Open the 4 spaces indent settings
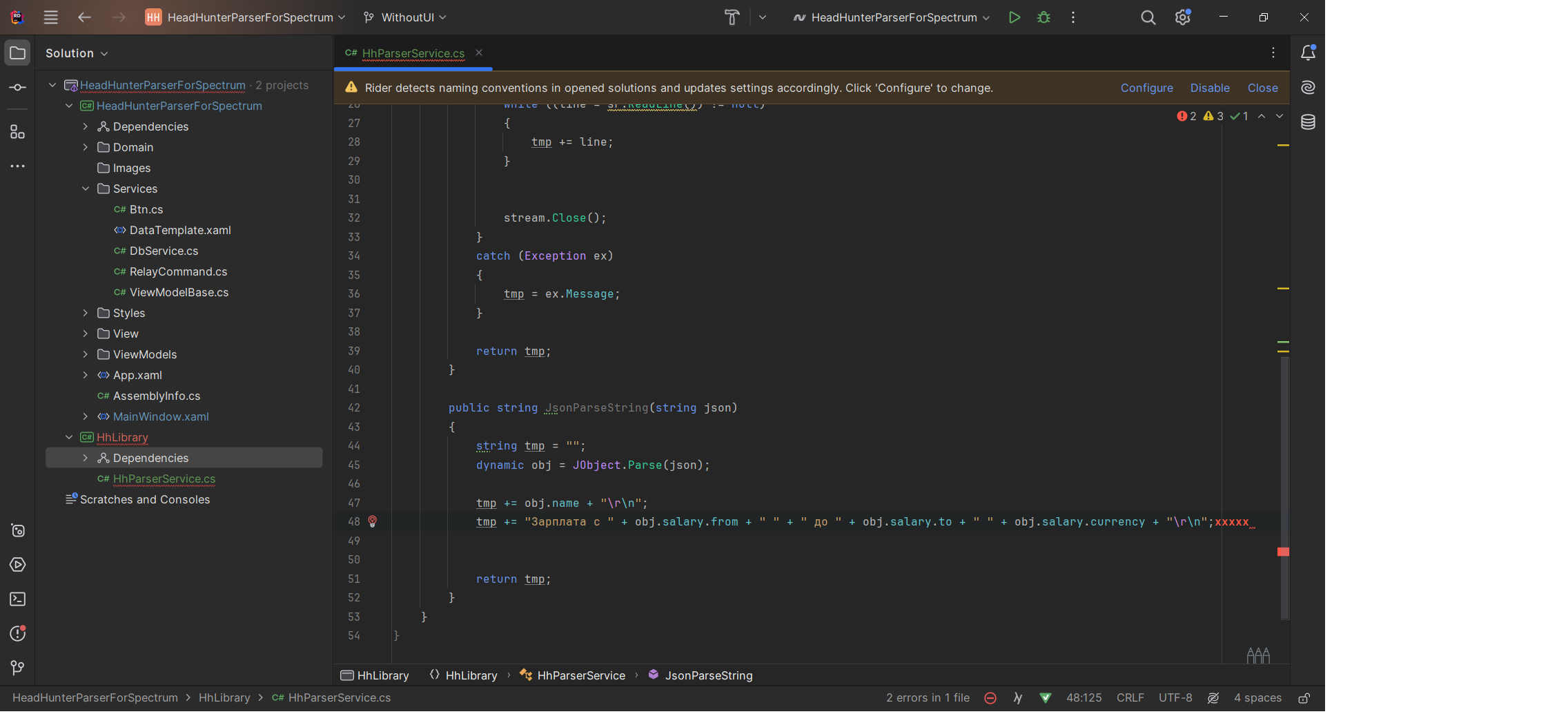The height and width of the screenshot is (723, 1568). coord(1257,698)
